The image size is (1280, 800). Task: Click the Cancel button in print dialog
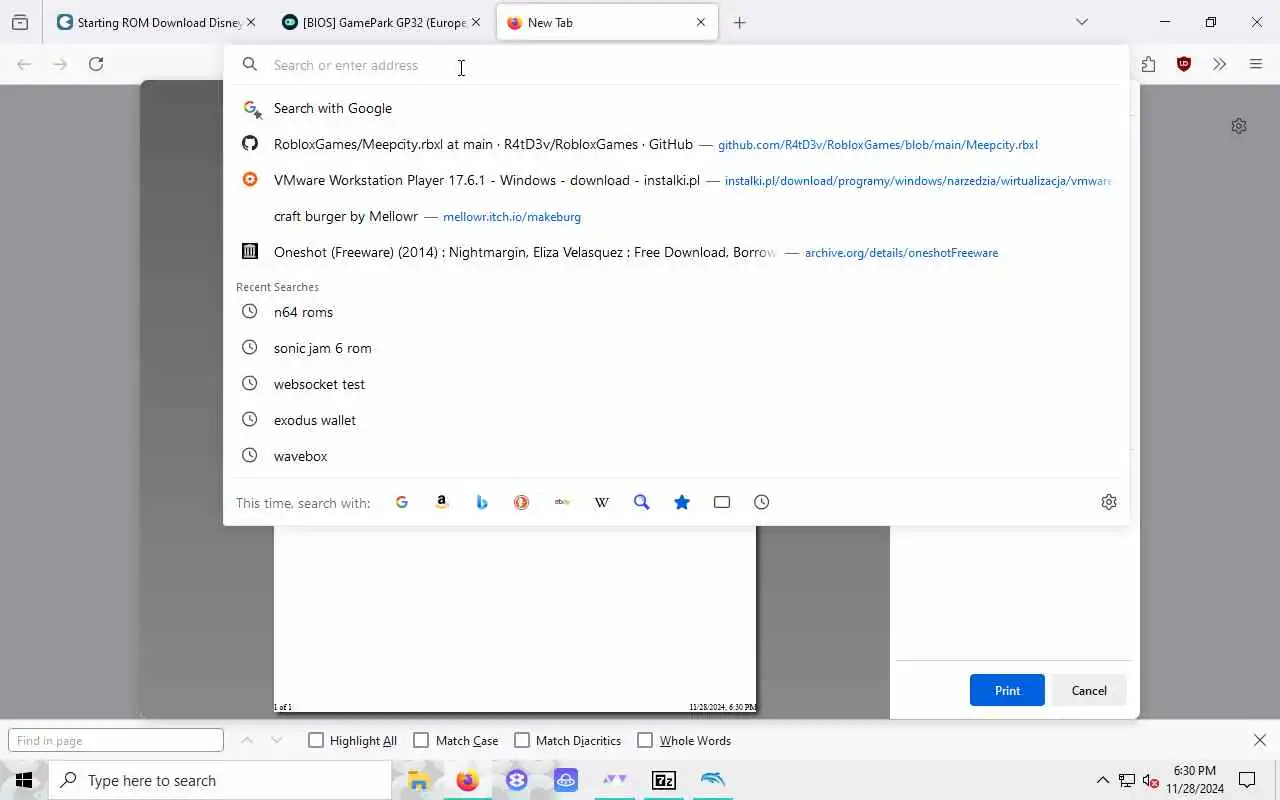pyautogui.click(x=1089, y=690)
